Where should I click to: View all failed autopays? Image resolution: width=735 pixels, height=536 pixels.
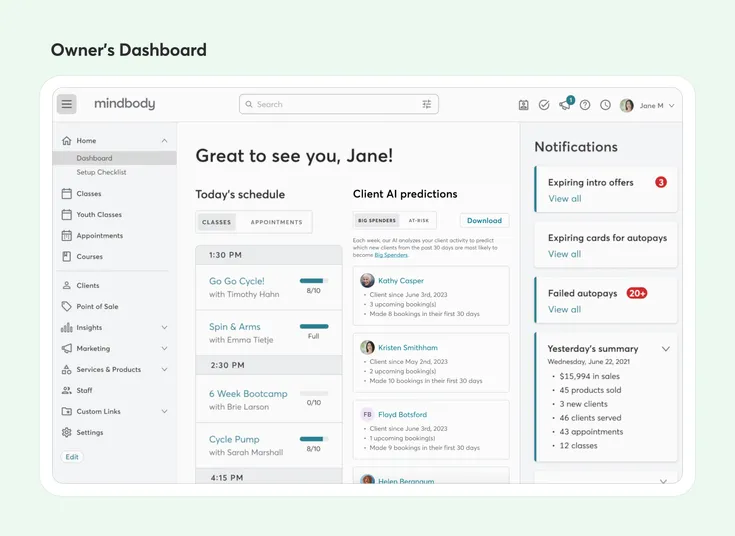coord(565,310)
